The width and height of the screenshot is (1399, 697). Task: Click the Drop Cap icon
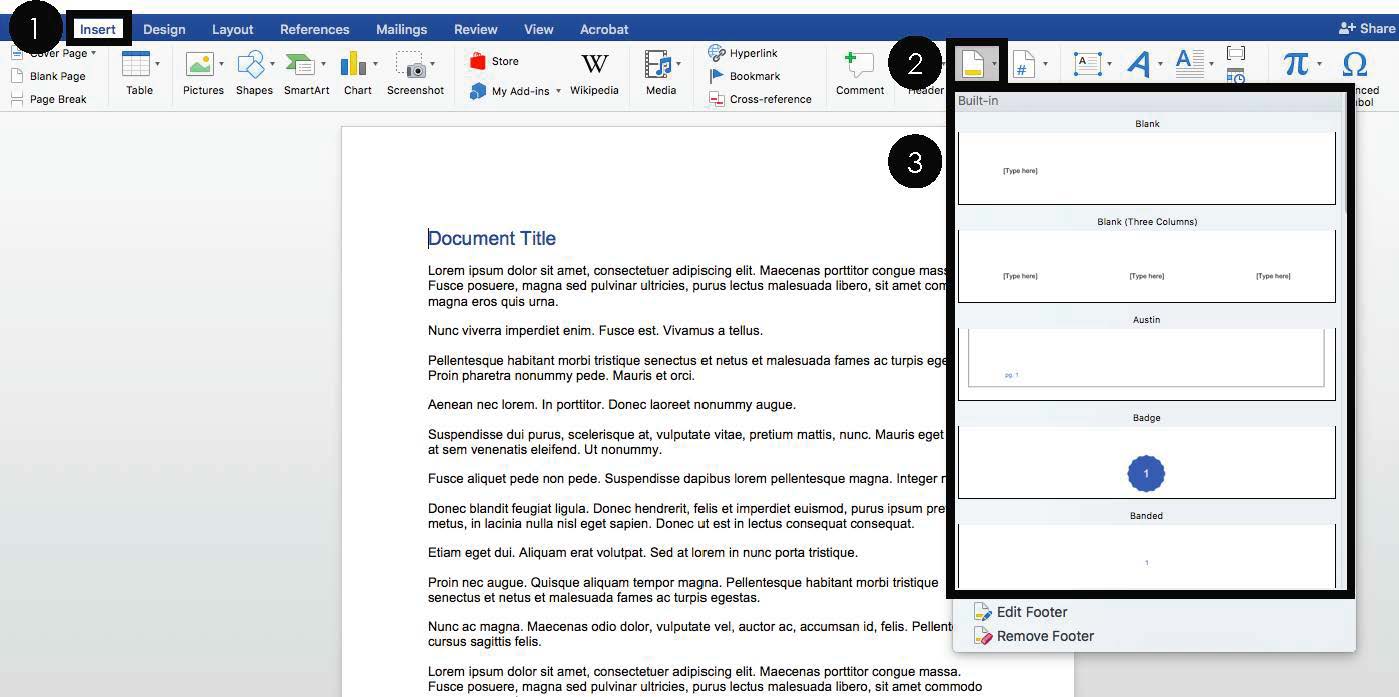pos(1189,64)
